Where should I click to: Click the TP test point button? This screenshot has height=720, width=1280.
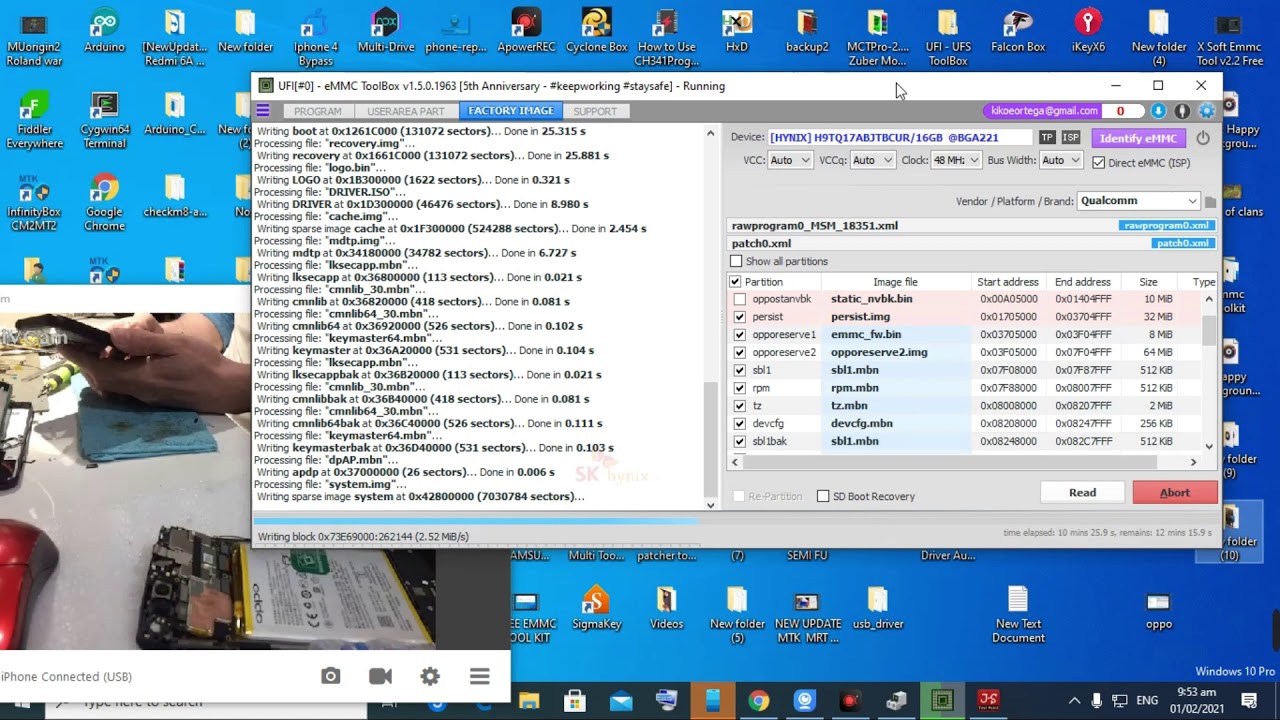[x=1047, y=138]
